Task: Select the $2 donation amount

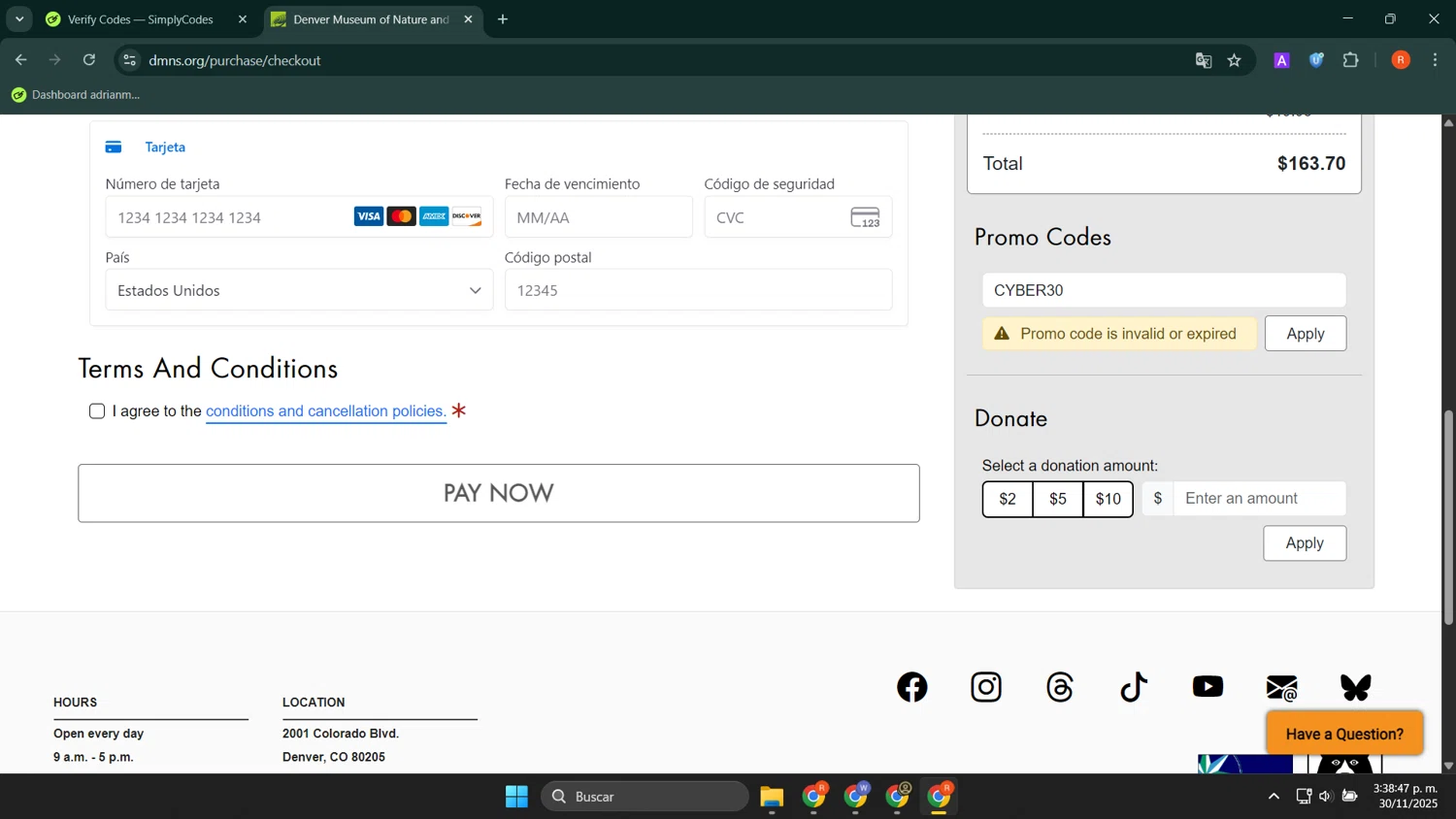Action: pos(1008,499)
